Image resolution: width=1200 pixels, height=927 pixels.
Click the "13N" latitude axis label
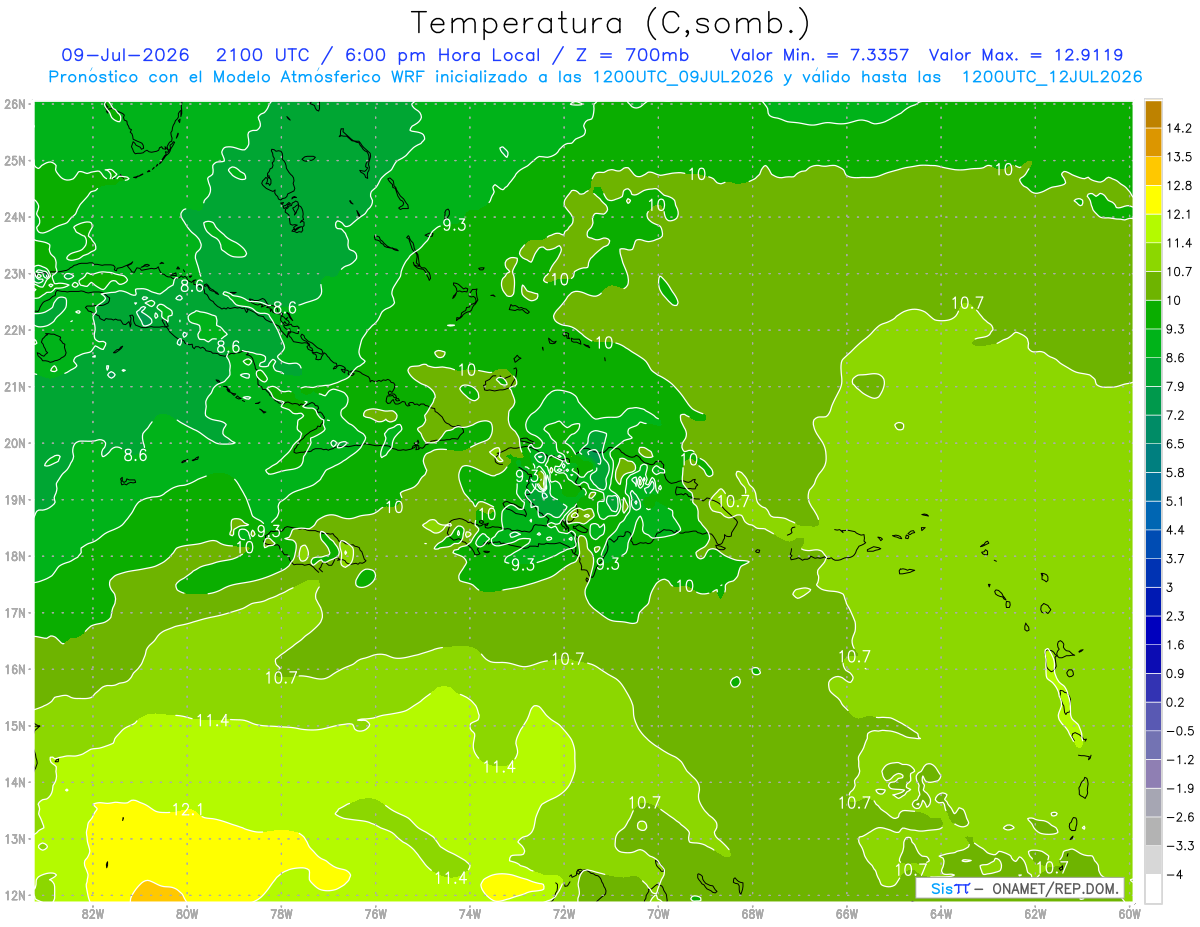tap(15, 838)
